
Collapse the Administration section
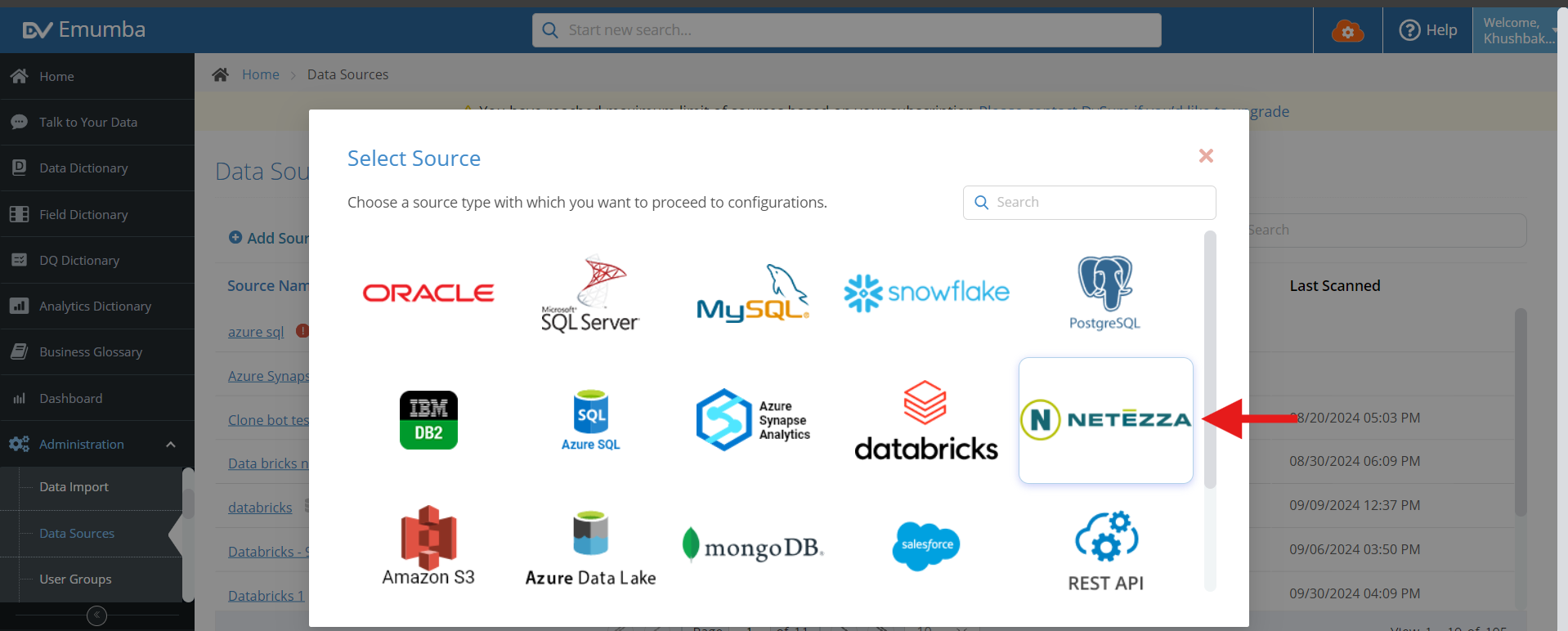coord(171,445)
